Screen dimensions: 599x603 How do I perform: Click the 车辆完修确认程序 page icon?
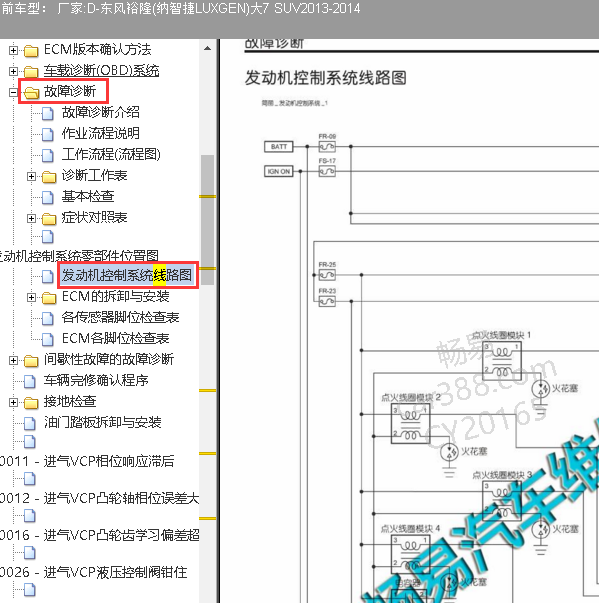coord(30,381)
